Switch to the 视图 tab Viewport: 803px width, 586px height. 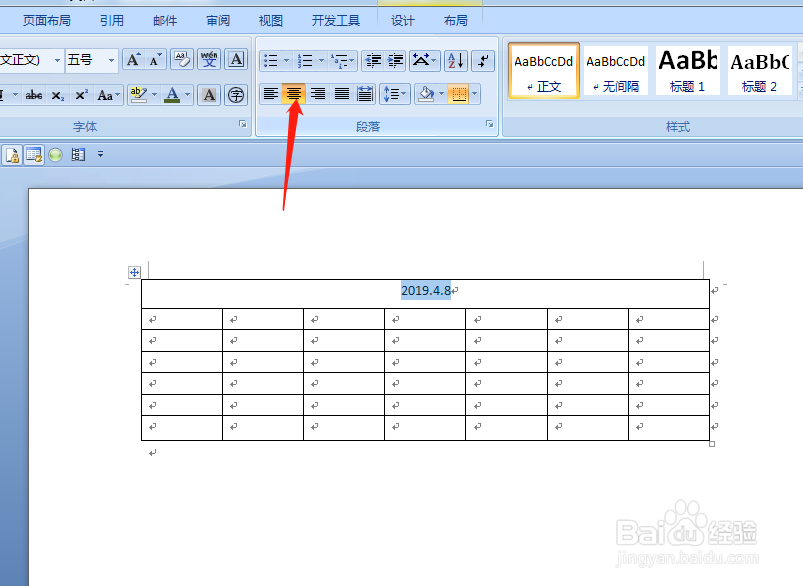pyautogui.click(x=270, y=20)
